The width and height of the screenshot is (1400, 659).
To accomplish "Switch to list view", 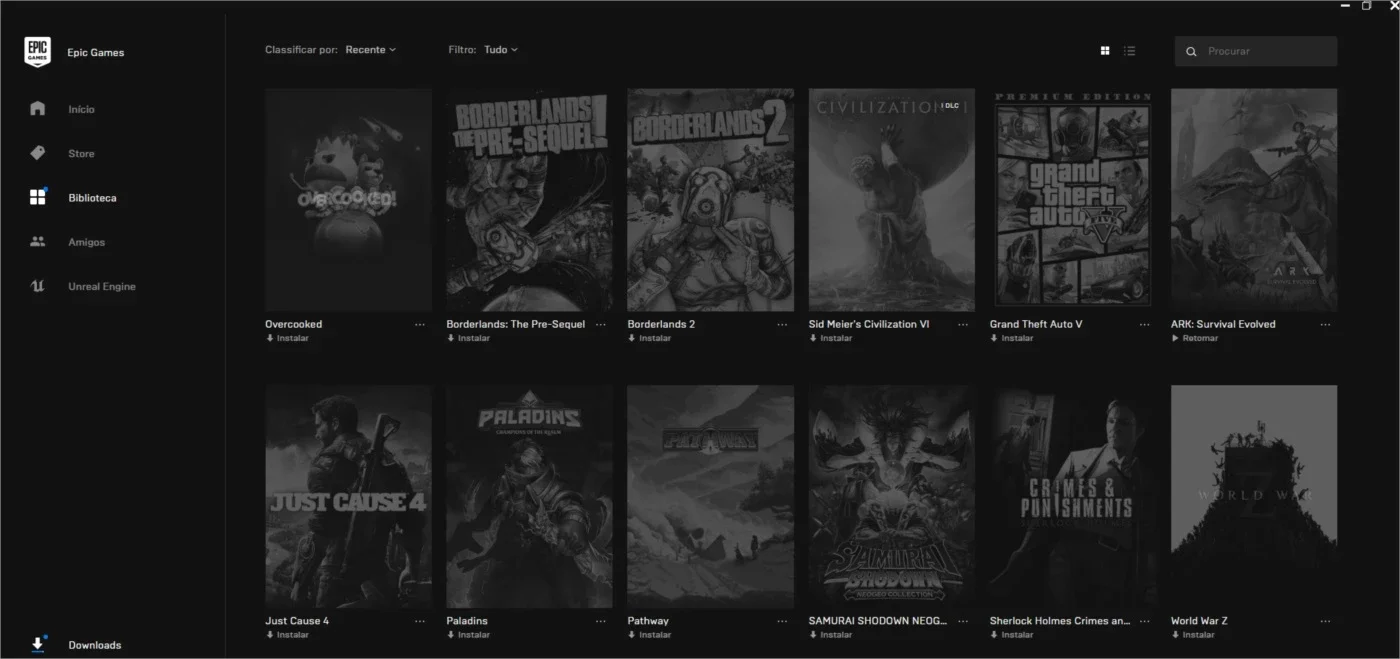I will tap(1129, 50).
